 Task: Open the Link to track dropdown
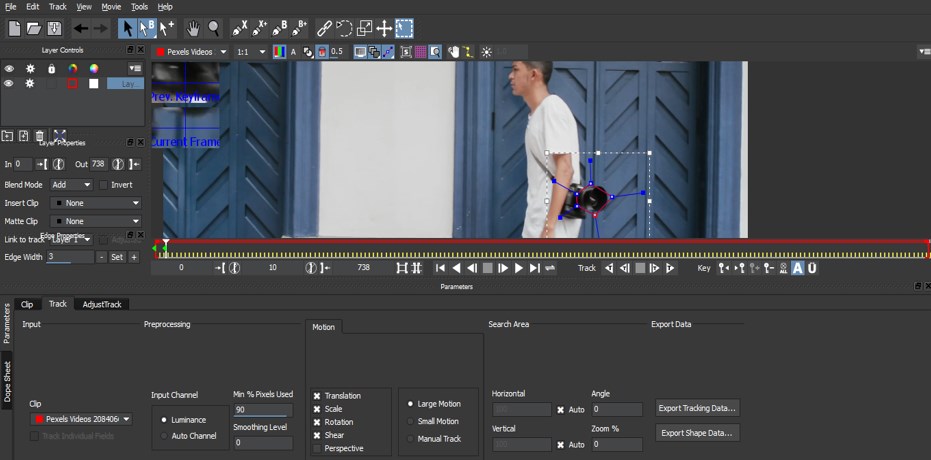71,240
